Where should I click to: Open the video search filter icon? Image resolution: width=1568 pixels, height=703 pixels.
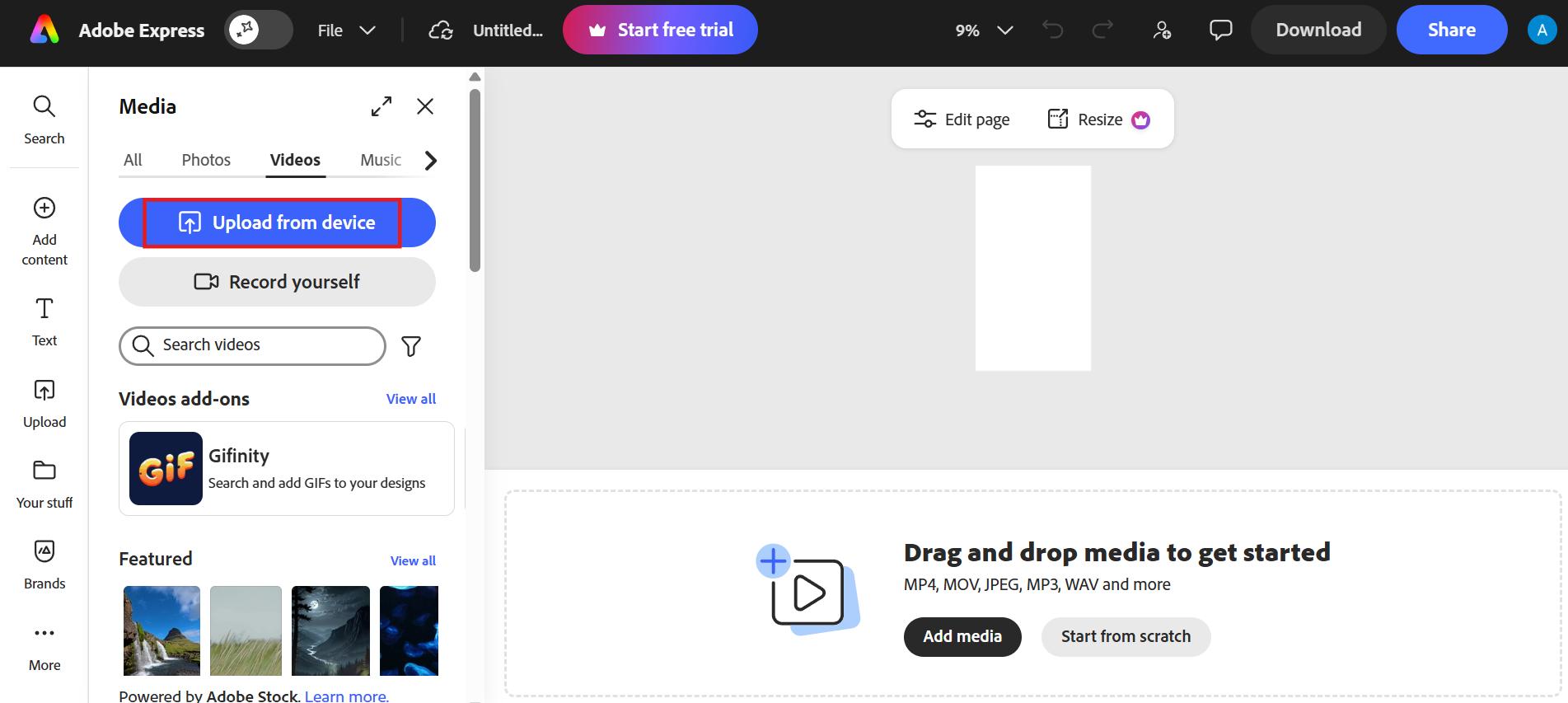pyautogui.click(x=411, y=346)
